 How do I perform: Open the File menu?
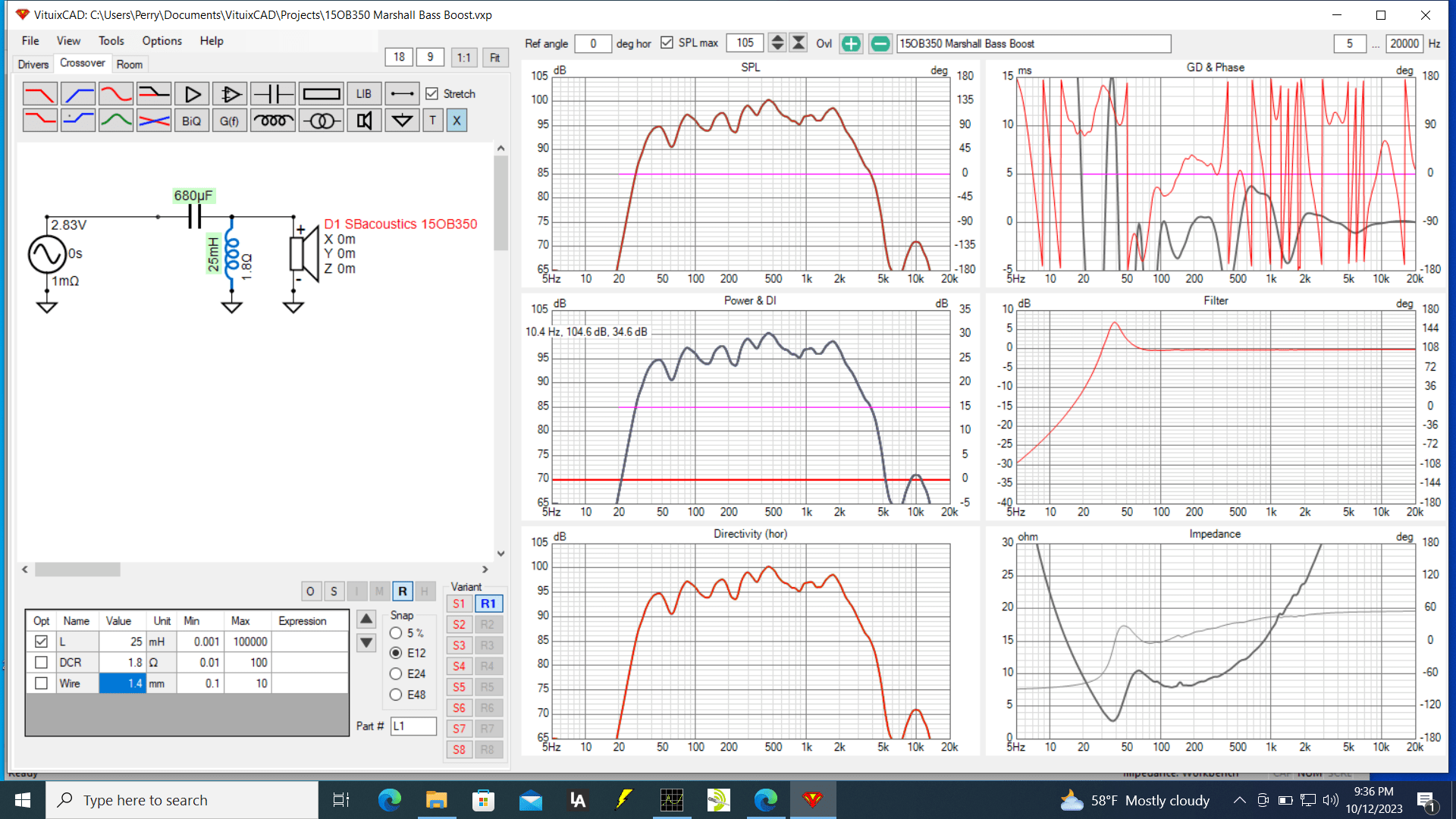pyautogui.click(x=30, y=41)
